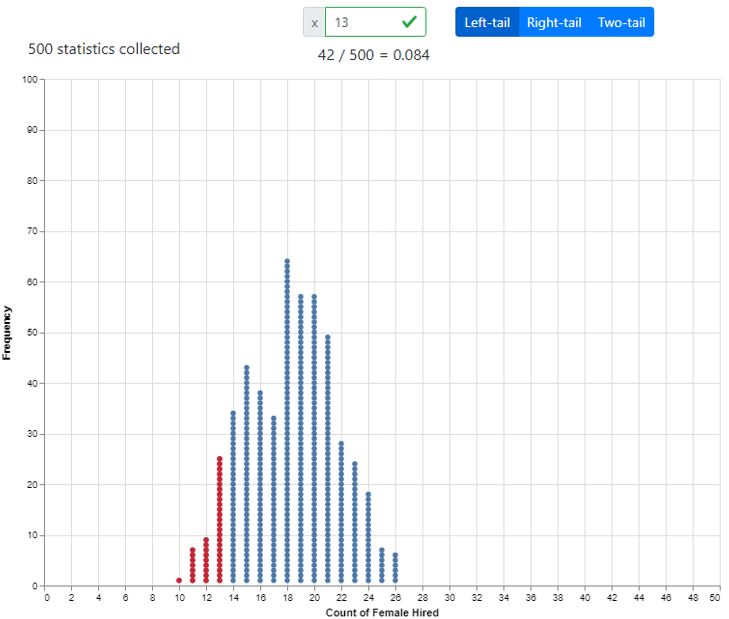Image resolution: width=729 pixels, height=619 pixels.
Task: Click the '500 statistics collected' text
Action: (x=104, y=49)
